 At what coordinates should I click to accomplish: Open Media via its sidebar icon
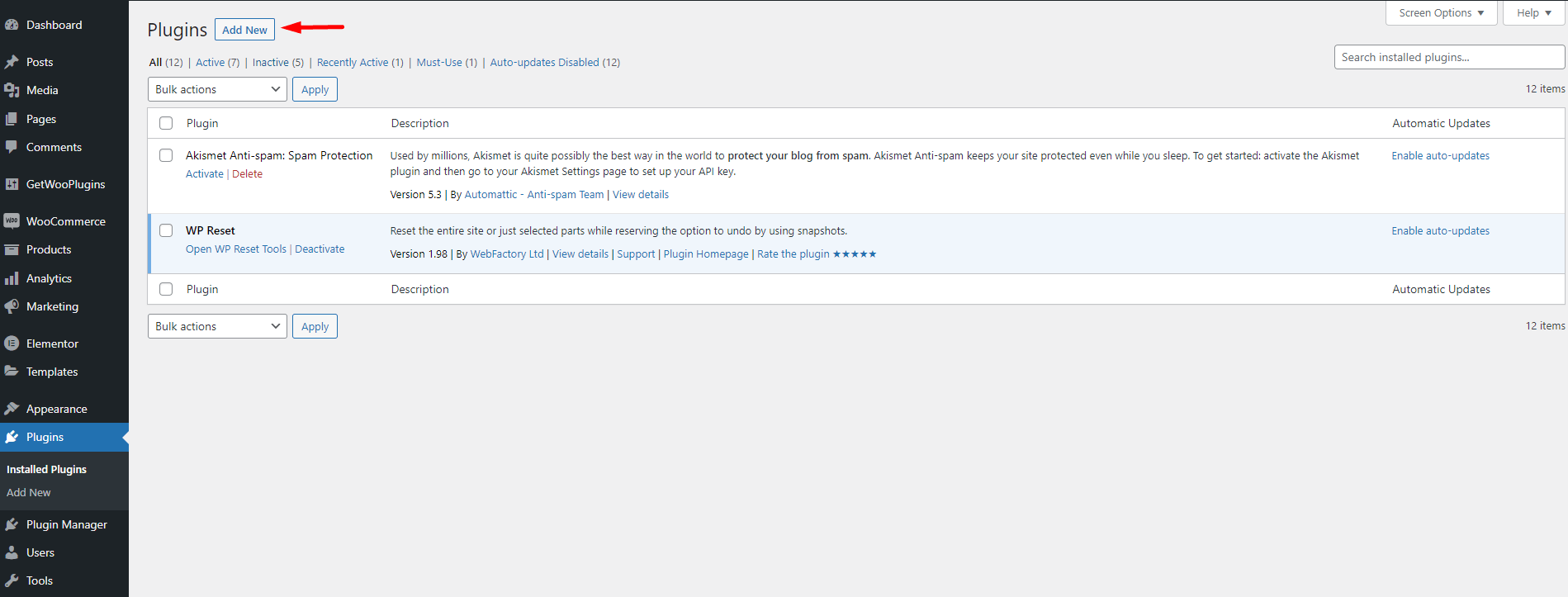point(12,90)
